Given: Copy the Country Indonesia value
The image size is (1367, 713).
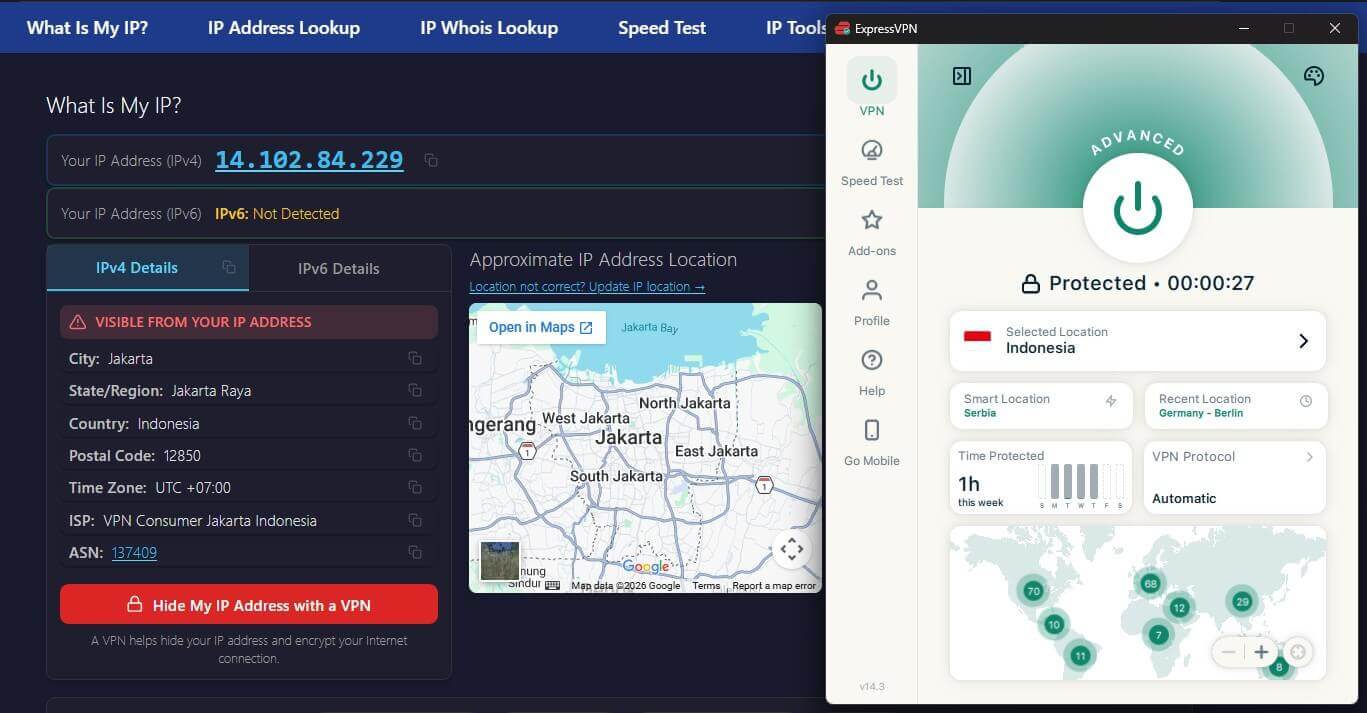Looking at the screenshot, I should pyautogui.click(x=415, y=423).
